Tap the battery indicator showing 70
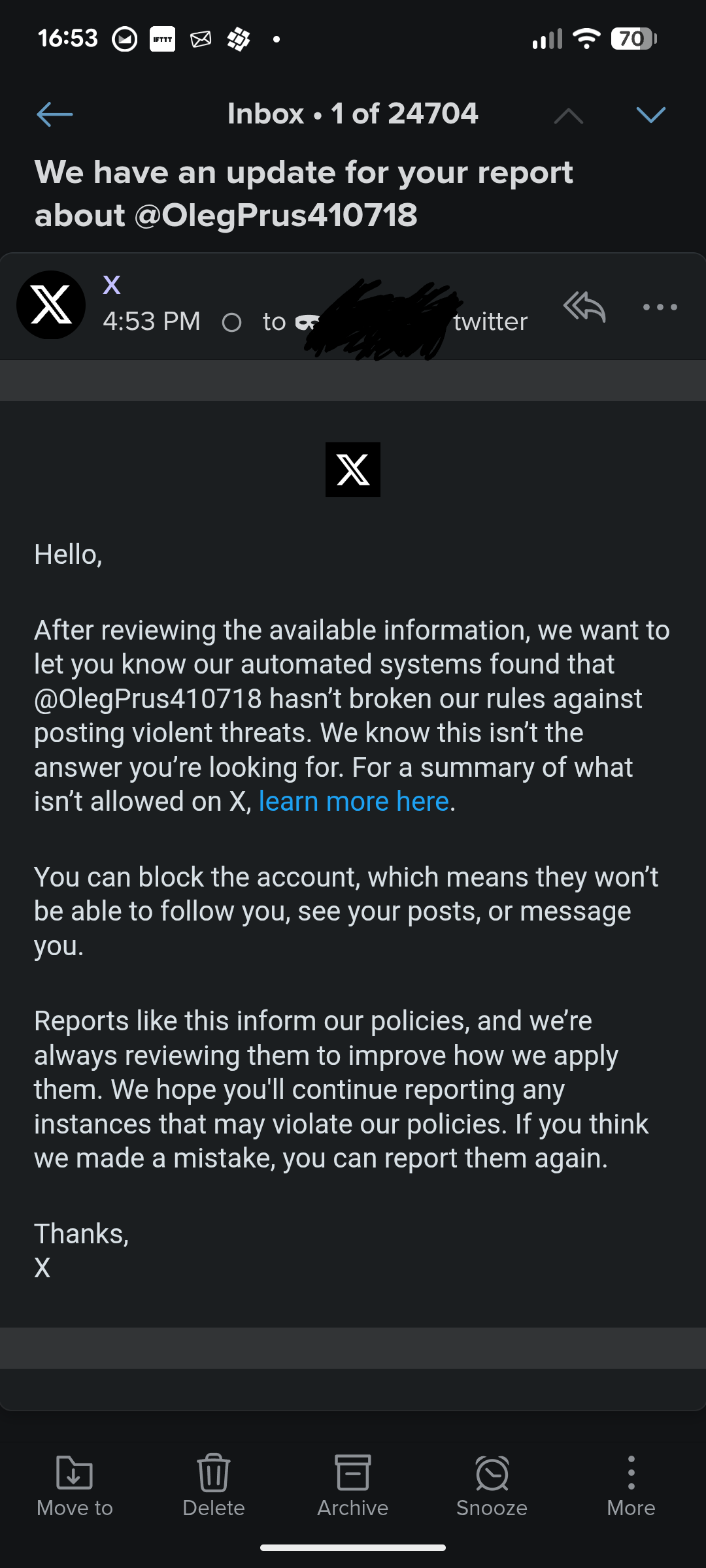This screenshot has height=1568, width=706. coord(633,39)
